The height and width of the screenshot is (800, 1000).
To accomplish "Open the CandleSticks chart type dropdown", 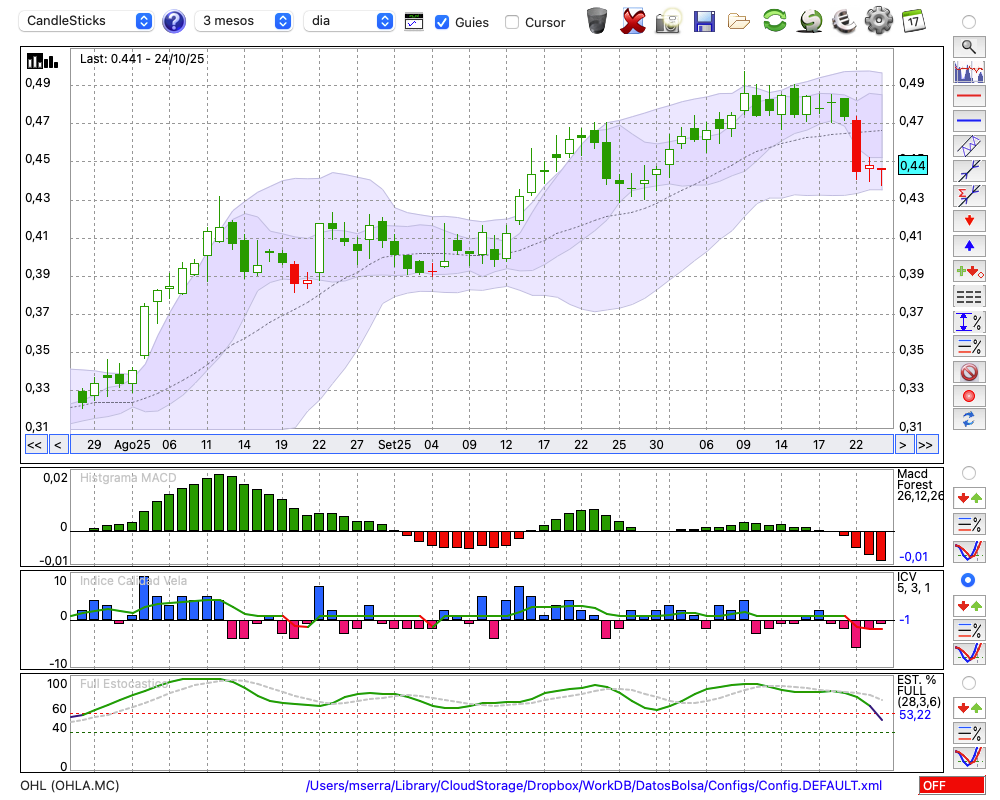I will coord(86,21).
